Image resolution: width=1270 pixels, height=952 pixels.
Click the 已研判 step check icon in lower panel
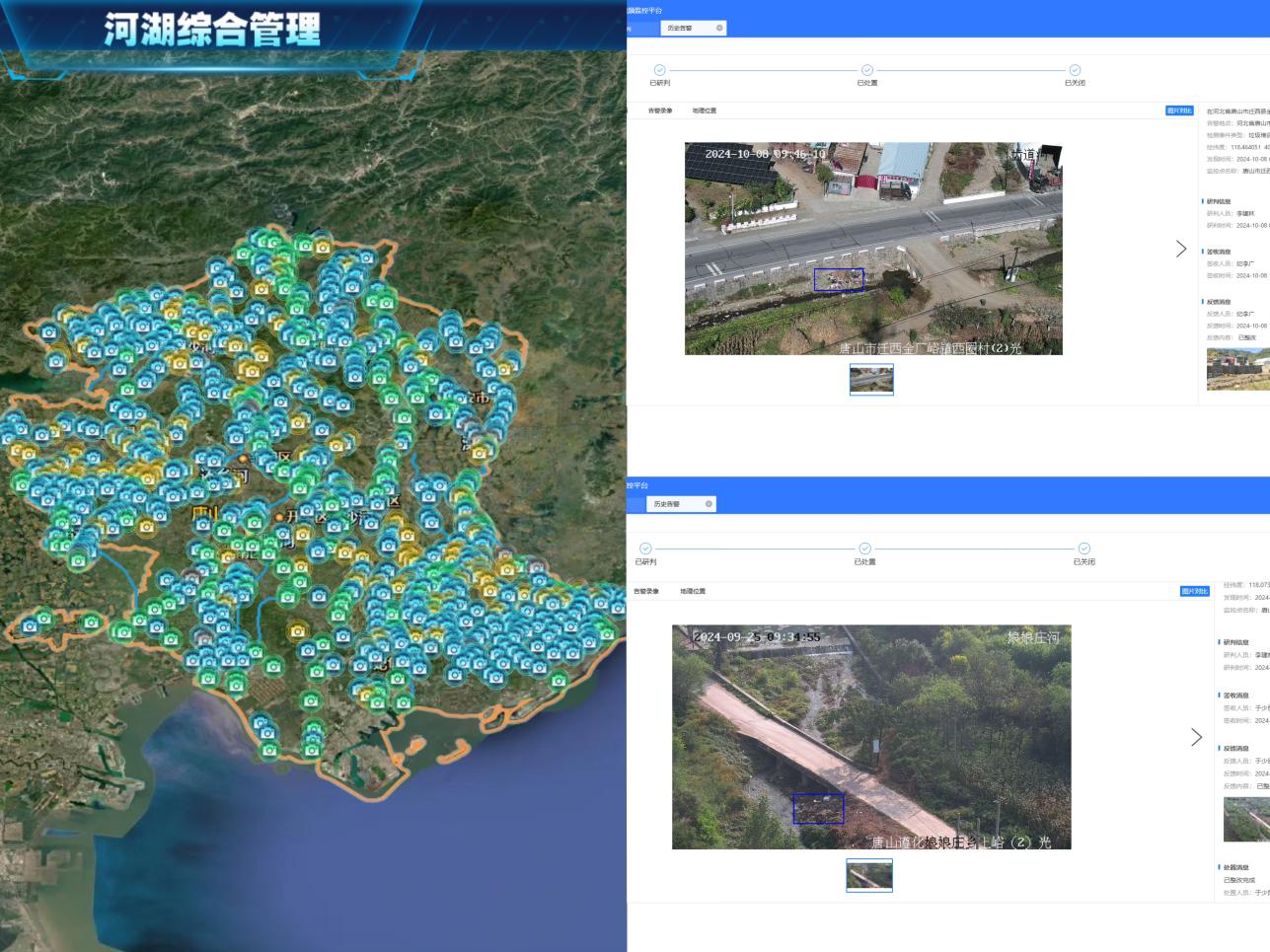point(645,549)
